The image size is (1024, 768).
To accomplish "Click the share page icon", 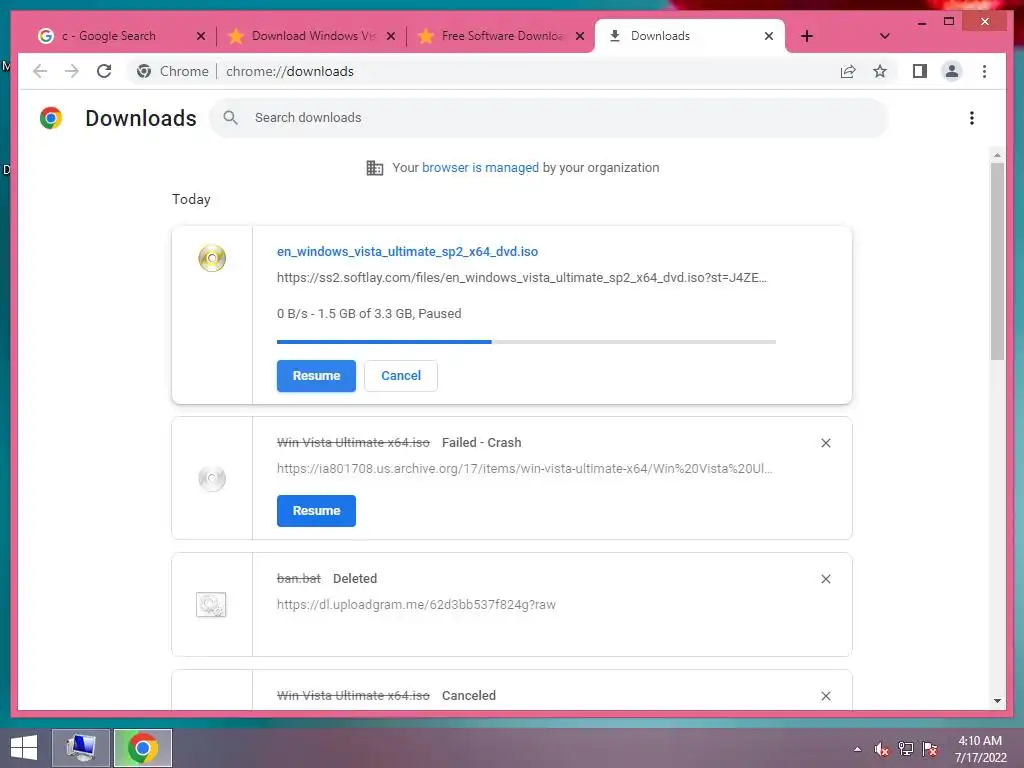I will coord(848,71).
